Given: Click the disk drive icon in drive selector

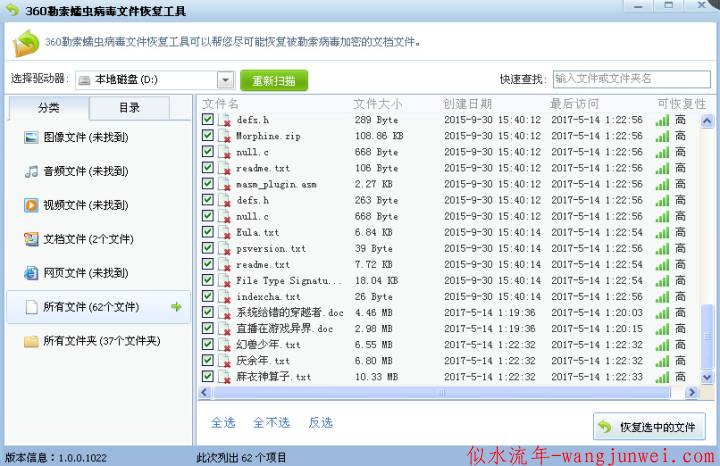Looking at the screenshot, I should click(x=84, y=80).
